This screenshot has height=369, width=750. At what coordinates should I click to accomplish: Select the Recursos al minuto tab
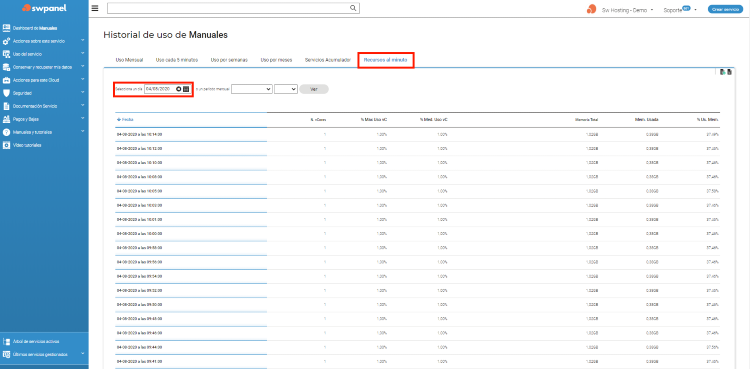pos(386,60)
